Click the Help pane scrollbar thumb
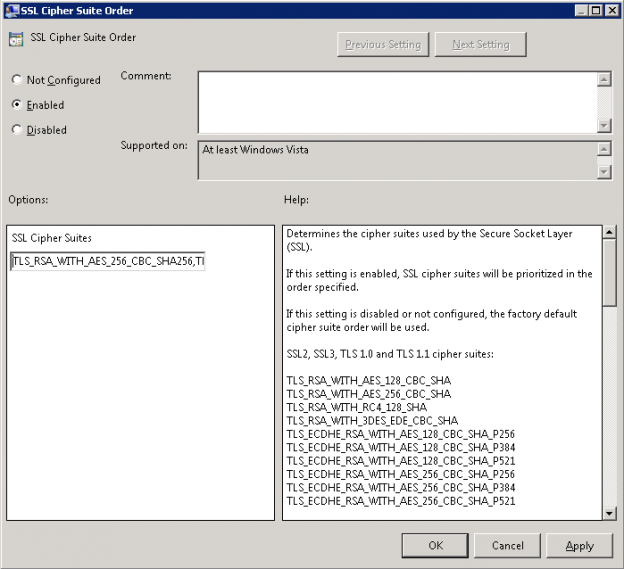The height and width of the screenshot is (569, 624). pos(610,272)
